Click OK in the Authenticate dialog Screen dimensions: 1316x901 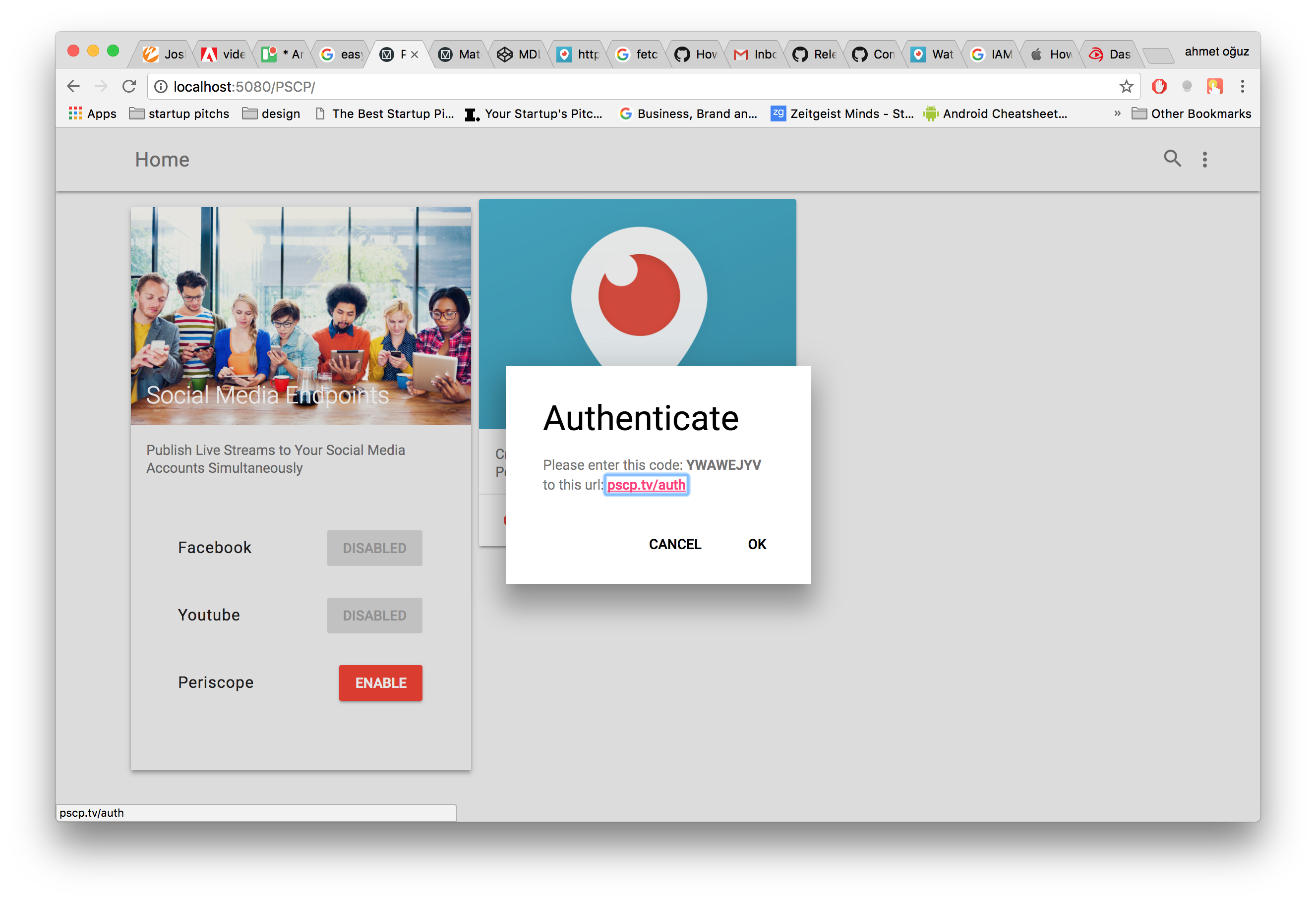click(757, 544)
